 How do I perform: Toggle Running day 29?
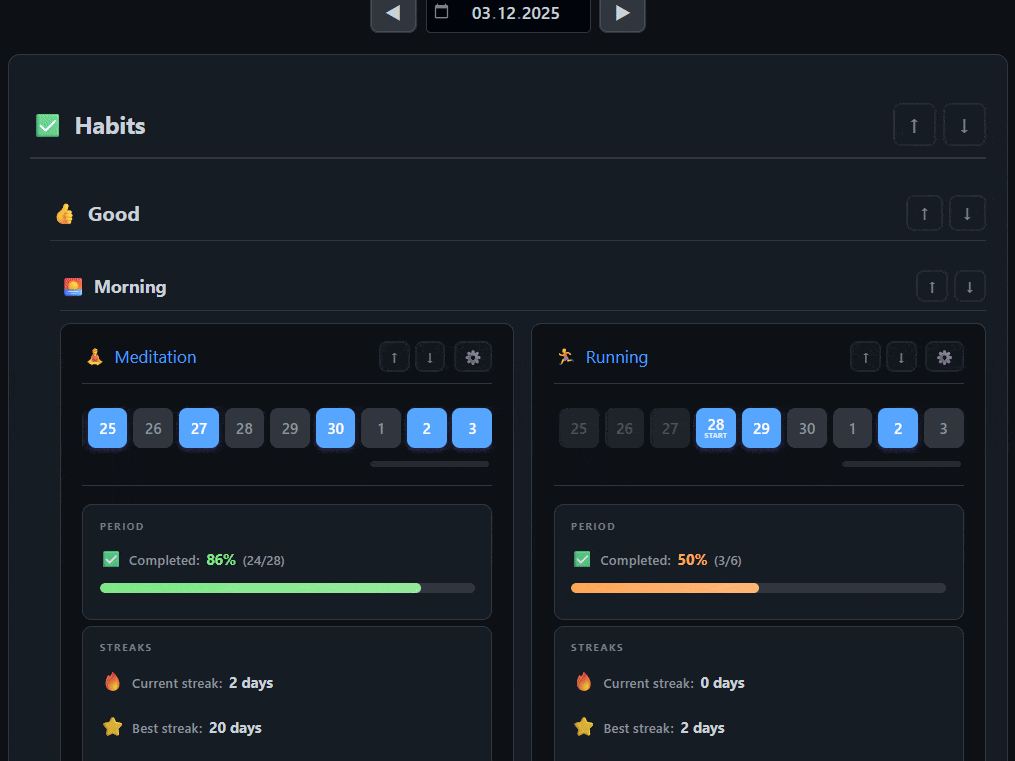(761, 428)
